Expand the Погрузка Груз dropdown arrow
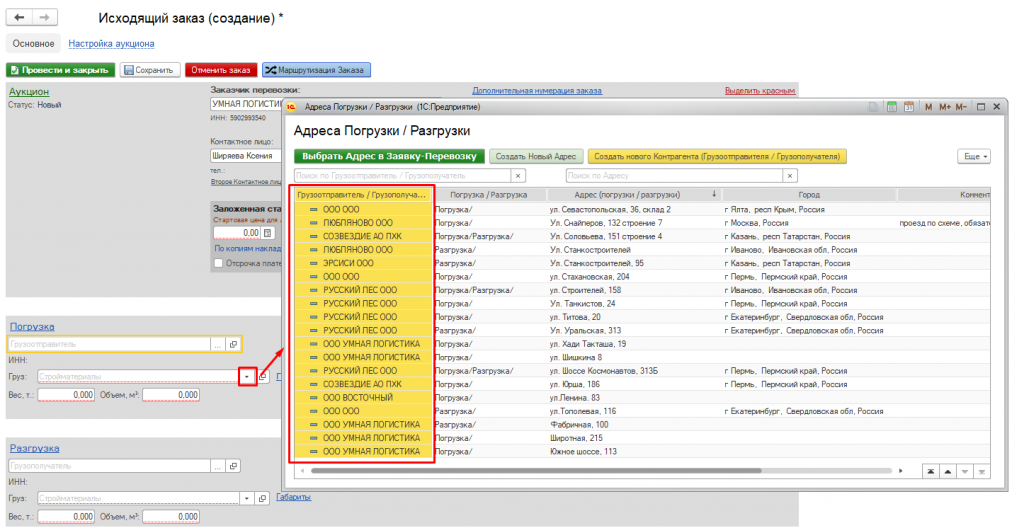 pyautogui.click(x=247, y=377)
